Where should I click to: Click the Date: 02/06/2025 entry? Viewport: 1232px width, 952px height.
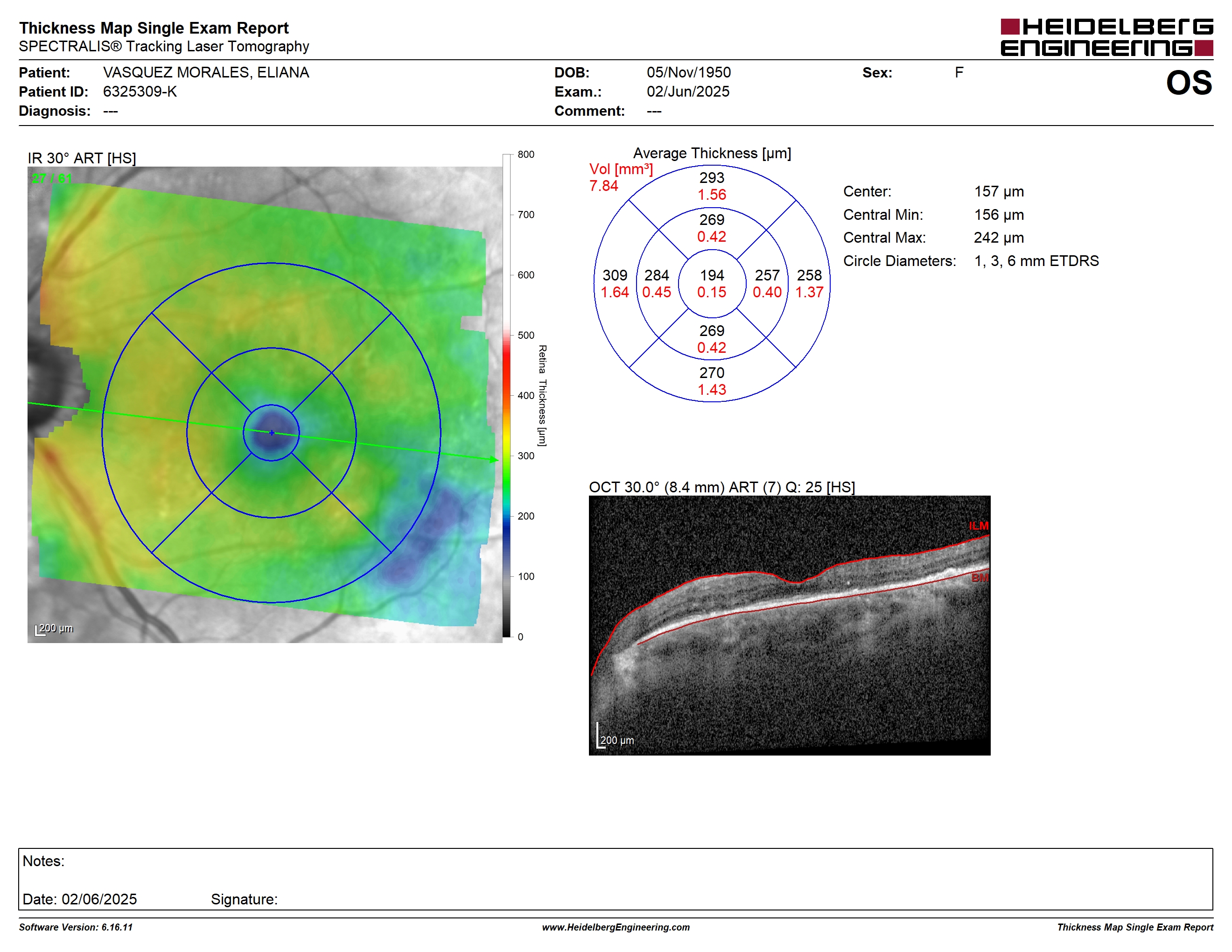pyautogui.click(x=79, y=899)
